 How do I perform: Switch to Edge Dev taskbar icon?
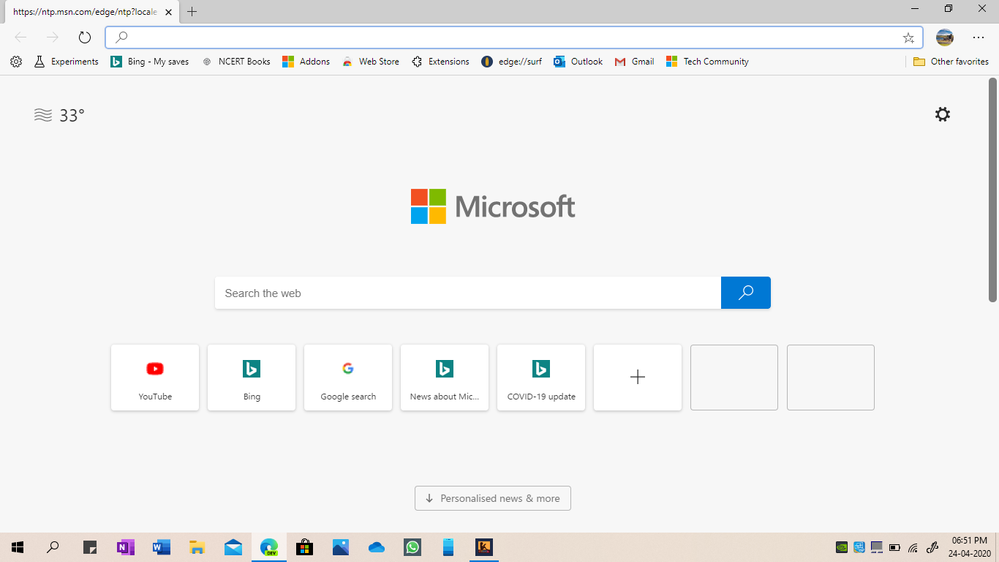pyautogui.click(x=269, y=547)
